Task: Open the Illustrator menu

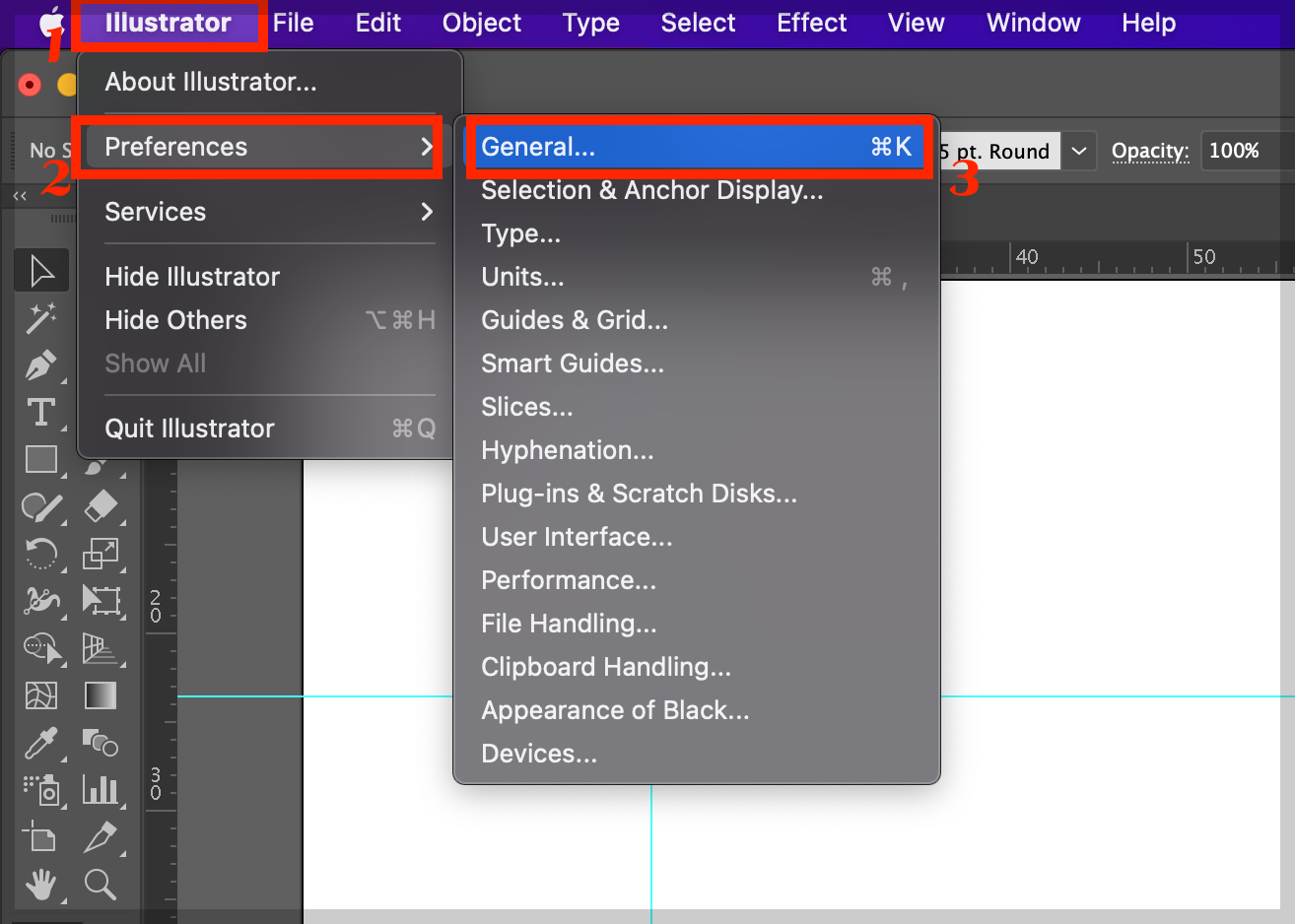Action: tap(168, 23)
